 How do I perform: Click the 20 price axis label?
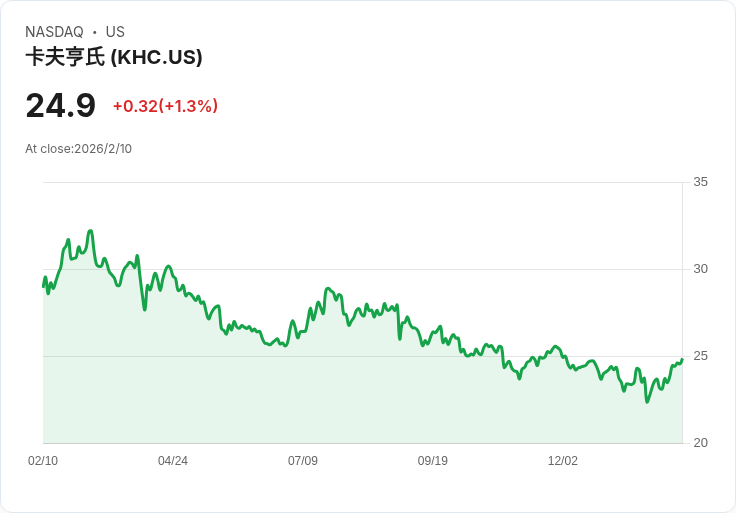[x=700, y=443]
